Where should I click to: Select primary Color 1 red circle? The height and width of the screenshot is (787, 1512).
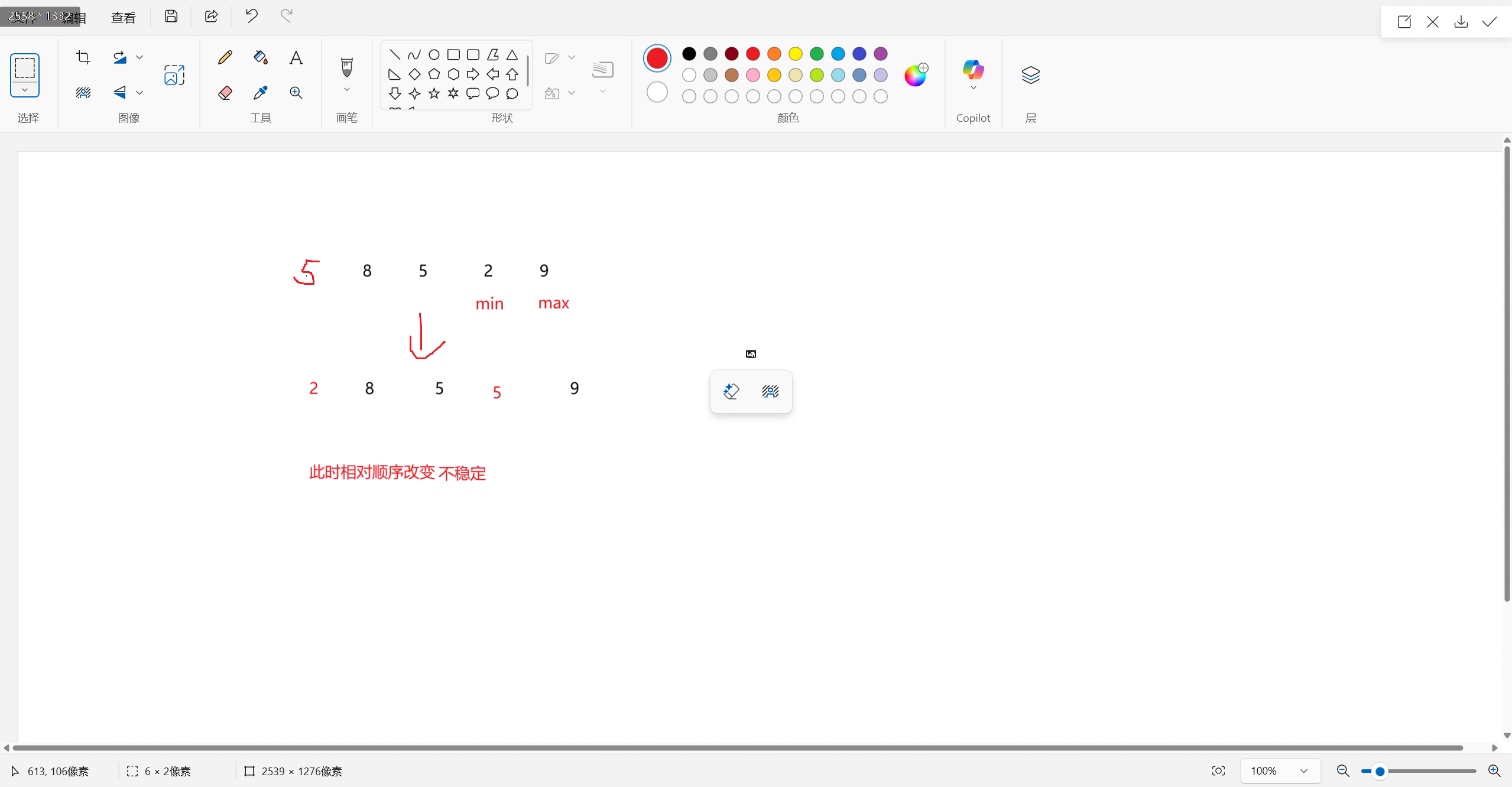[657, 58]
